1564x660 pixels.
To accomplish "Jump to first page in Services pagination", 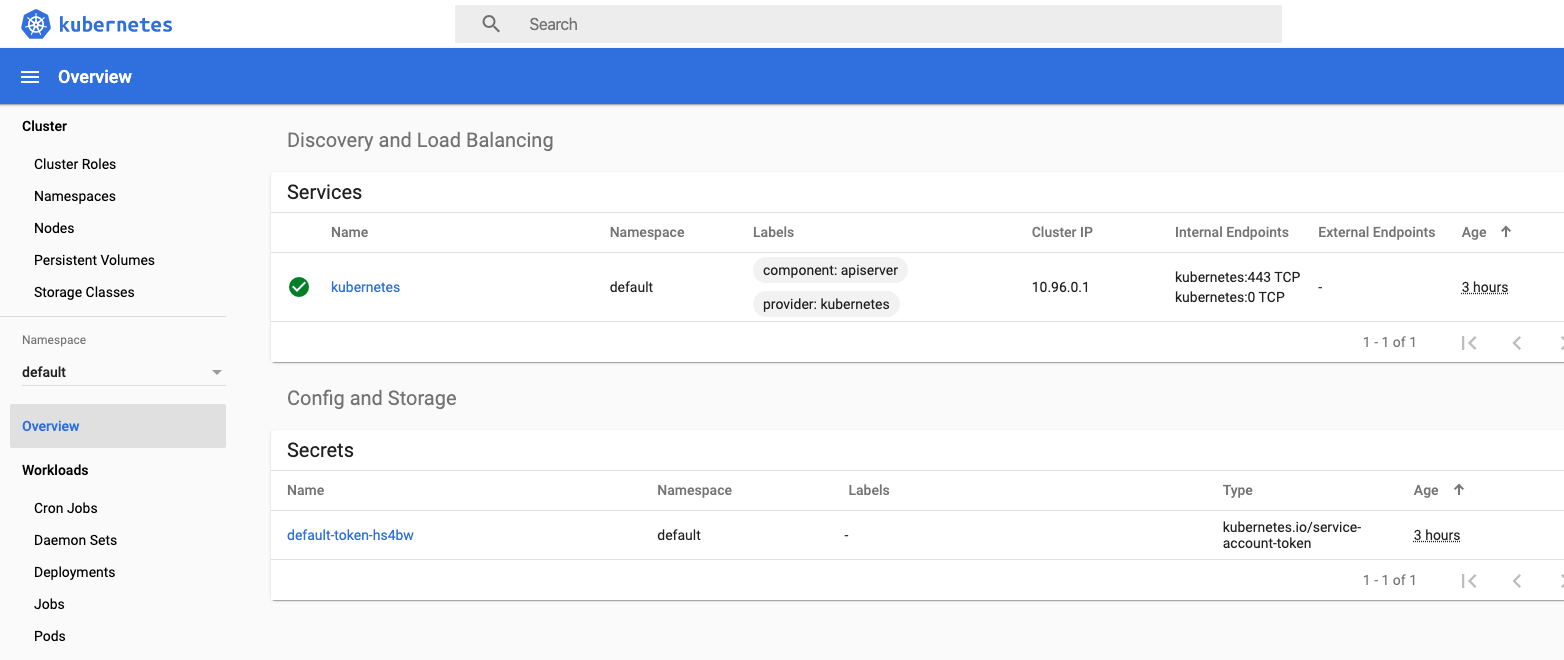I will click(x=1469, y=342).
